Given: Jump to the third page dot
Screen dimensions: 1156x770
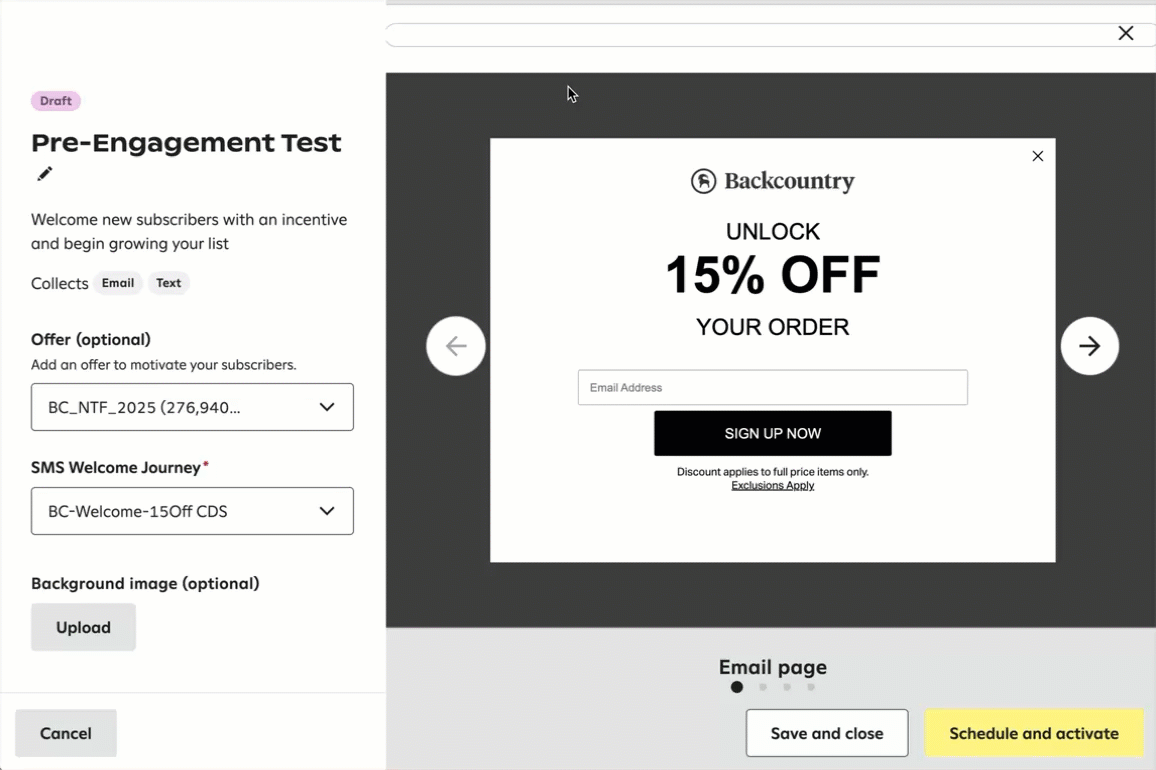Looking at the screenshot, I should coord(787,687).
